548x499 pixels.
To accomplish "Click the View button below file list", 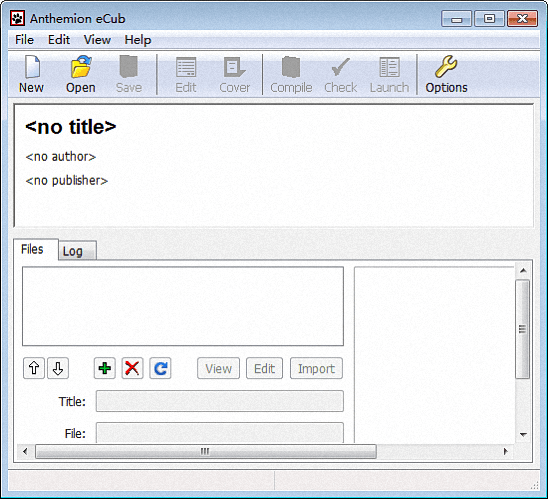I will click(x=218, y=368).
